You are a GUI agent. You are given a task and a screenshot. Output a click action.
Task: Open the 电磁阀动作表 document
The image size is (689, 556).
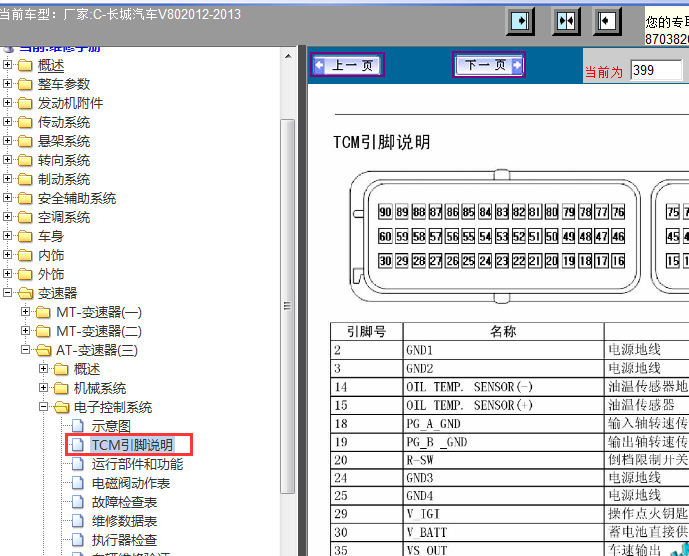(131, 483)
